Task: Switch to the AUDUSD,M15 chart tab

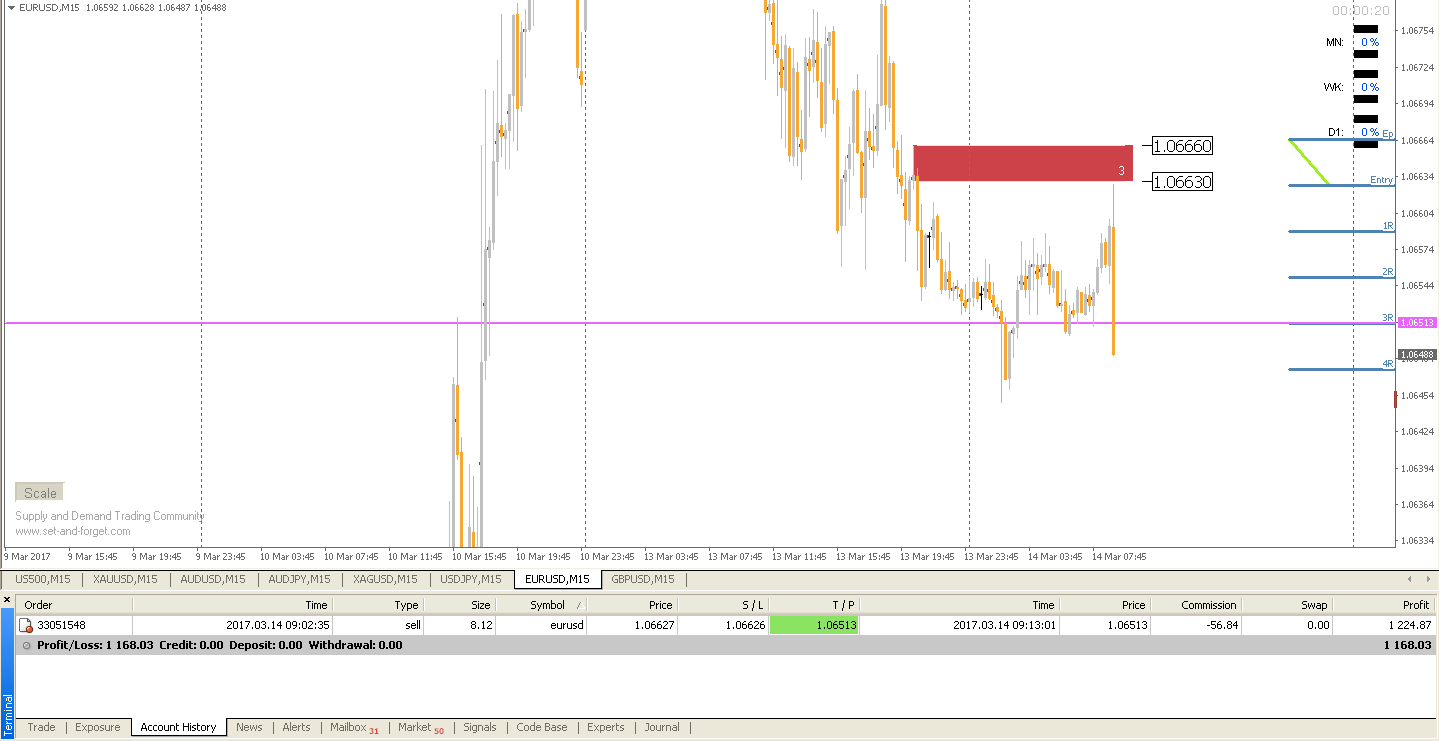Action: coord(214,579)
